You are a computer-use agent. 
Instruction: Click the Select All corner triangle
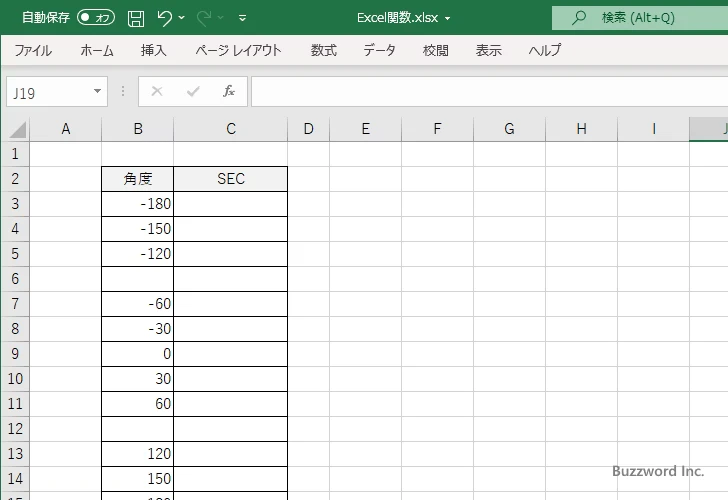click(17, 129)
